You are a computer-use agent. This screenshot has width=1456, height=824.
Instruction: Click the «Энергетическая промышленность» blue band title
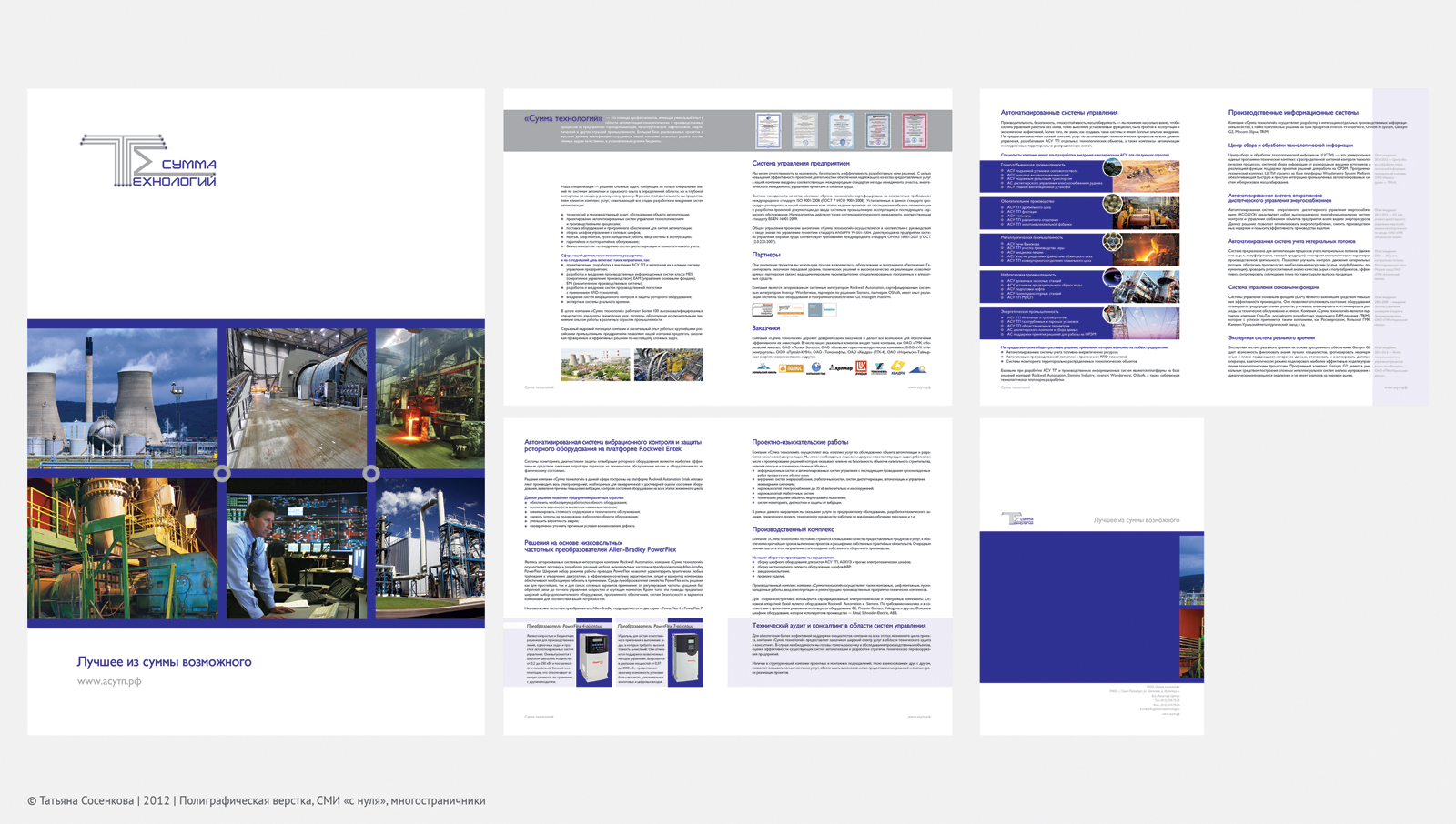click(x=1030, y=311)
